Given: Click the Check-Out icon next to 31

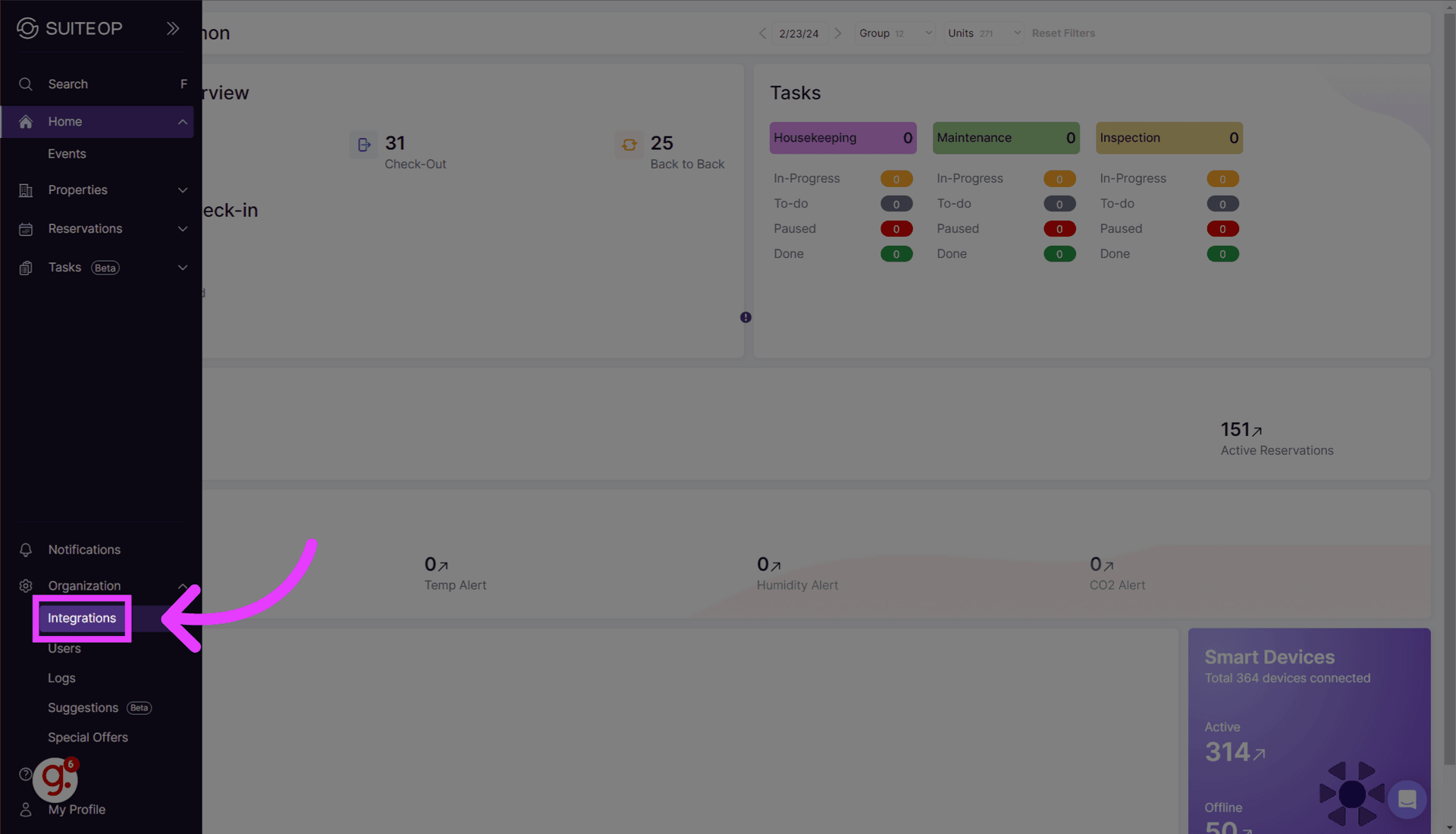Looking at the screenshot, I should point(363,144).
